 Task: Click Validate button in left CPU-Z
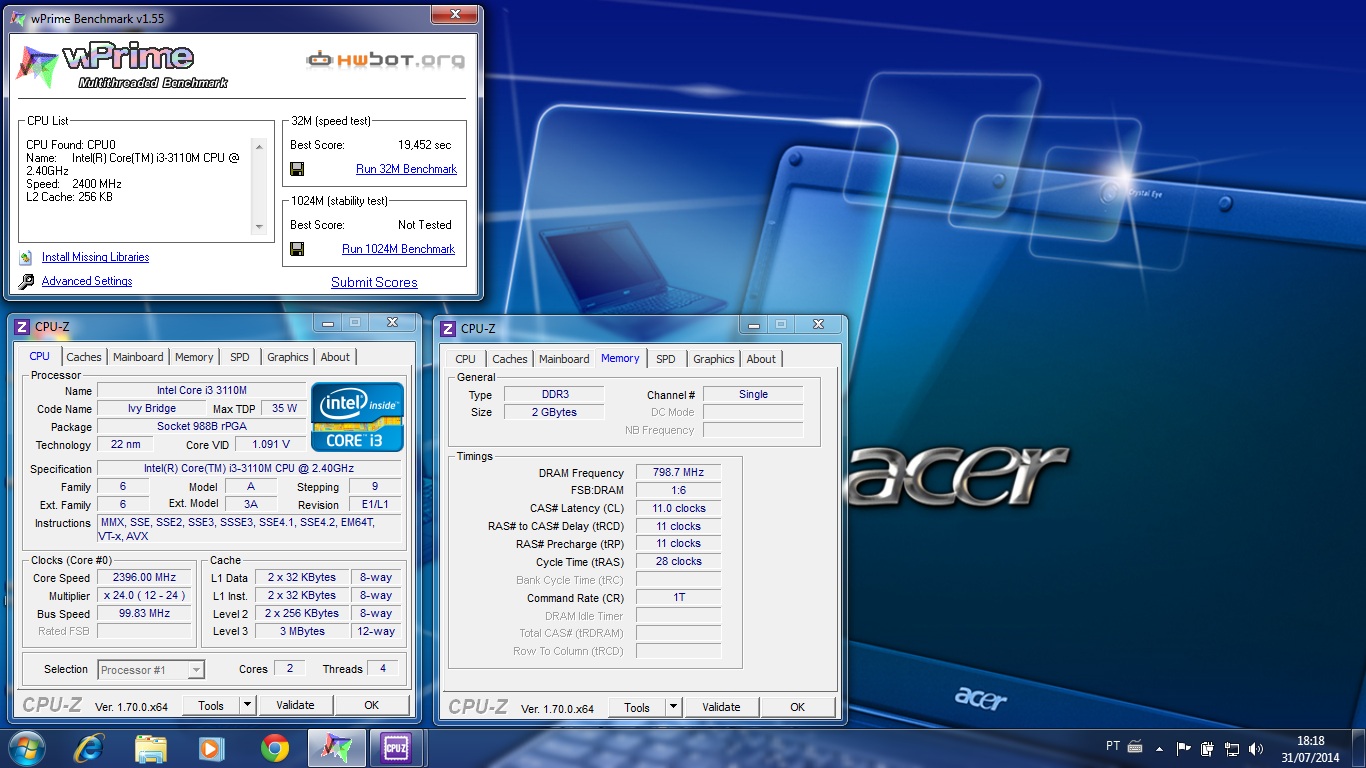(x=295, y=705)
